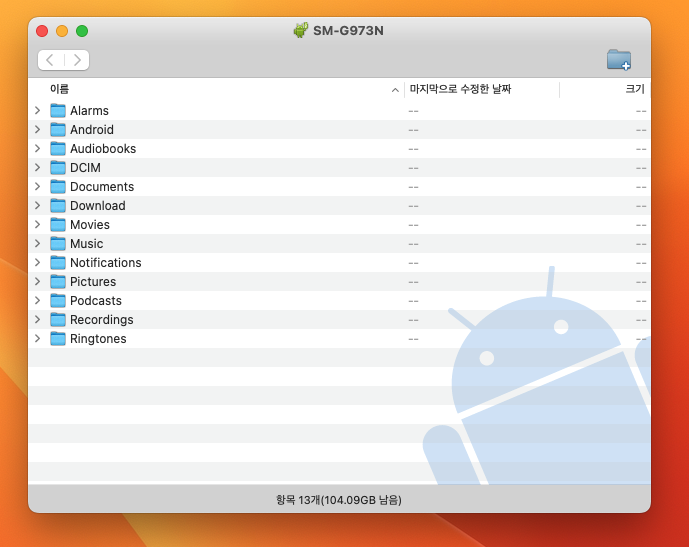Select the Documents folder icon
Viewport: 689px width, 547px height.
coord(58,187)
